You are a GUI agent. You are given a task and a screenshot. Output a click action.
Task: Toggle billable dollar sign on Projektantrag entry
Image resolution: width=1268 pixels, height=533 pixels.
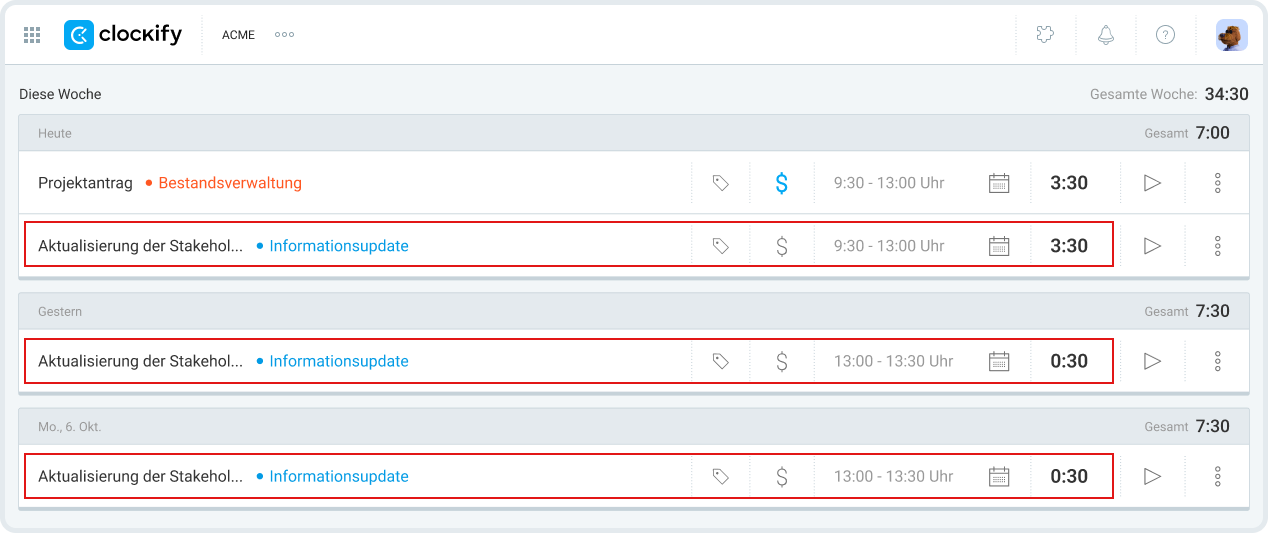[782, 183]
